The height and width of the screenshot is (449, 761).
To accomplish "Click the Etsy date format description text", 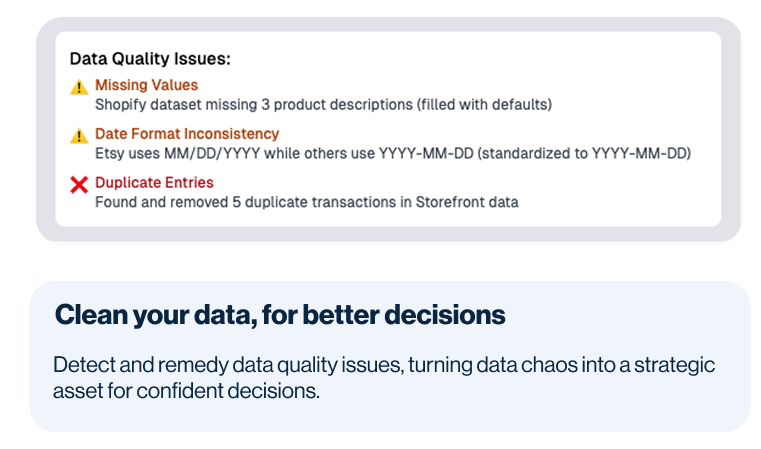I will pos(393,153).
